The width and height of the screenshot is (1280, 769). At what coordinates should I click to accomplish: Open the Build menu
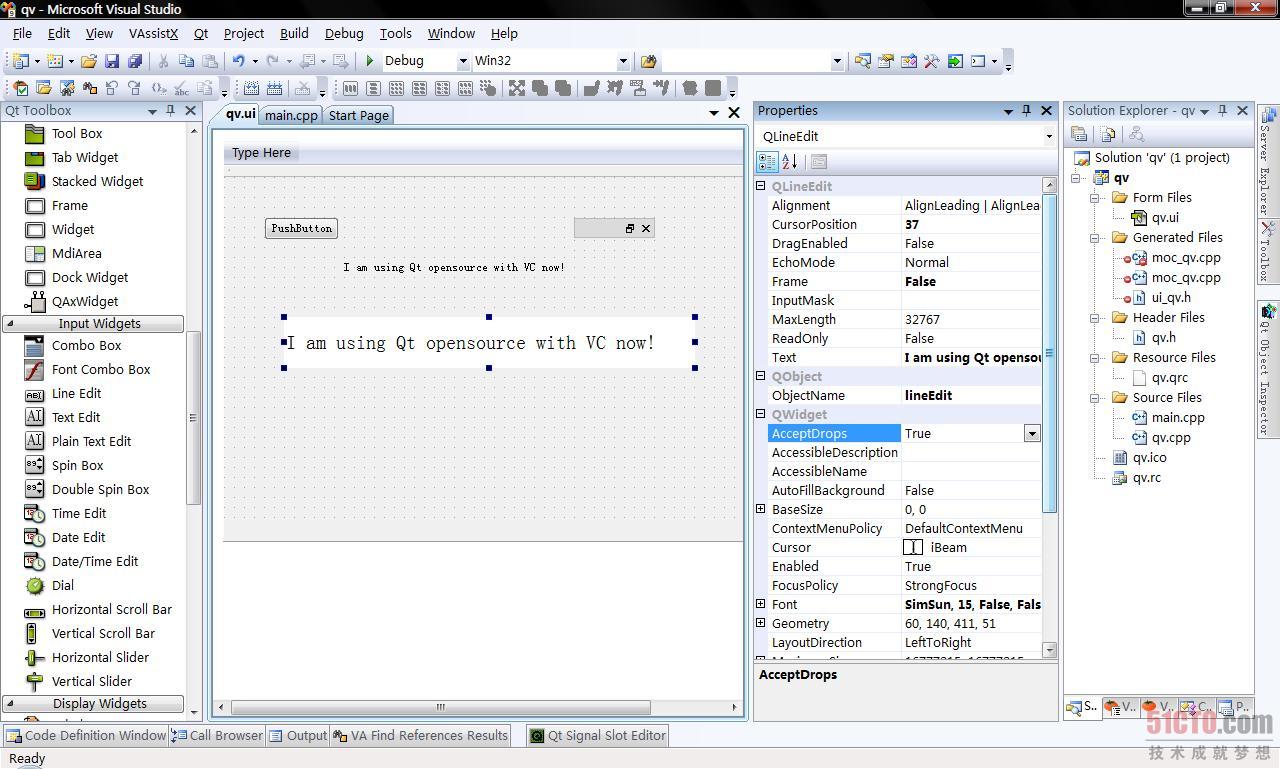click(x=294, y=33)
